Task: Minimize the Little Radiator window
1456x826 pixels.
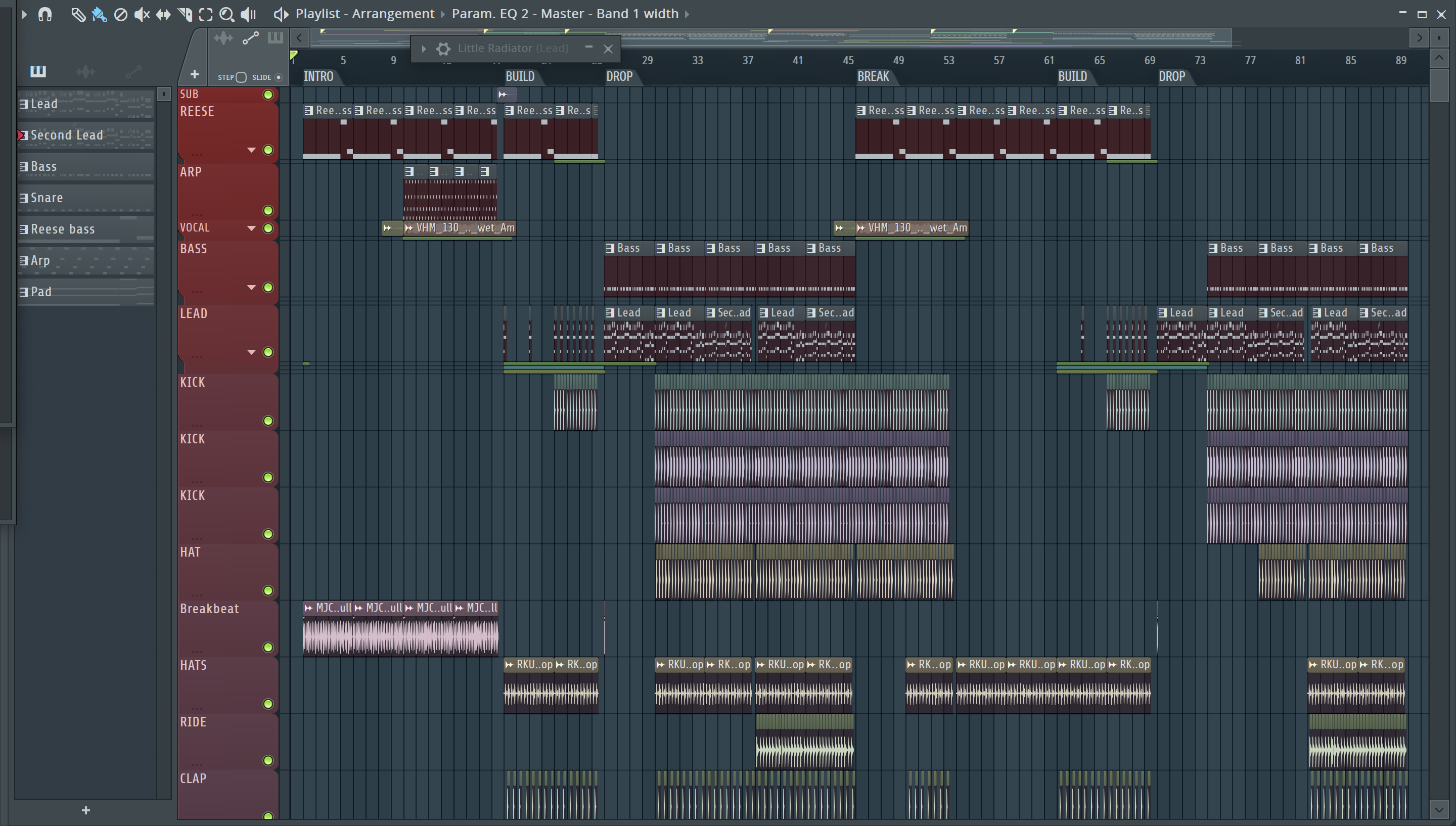Action: pos(588,48)
